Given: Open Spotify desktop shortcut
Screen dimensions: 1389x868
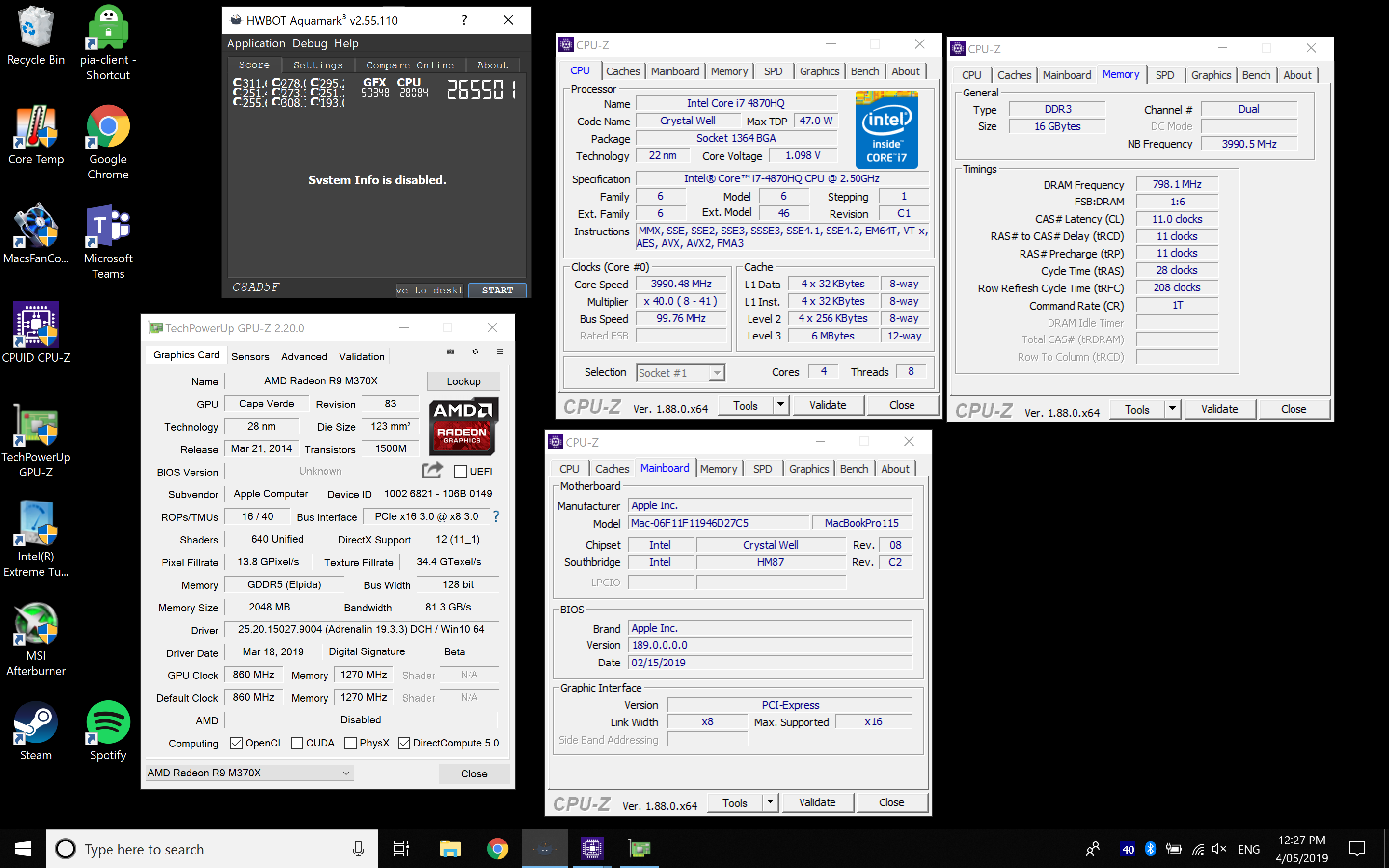Looking at the screenshot, I should (x=108, y=731).
